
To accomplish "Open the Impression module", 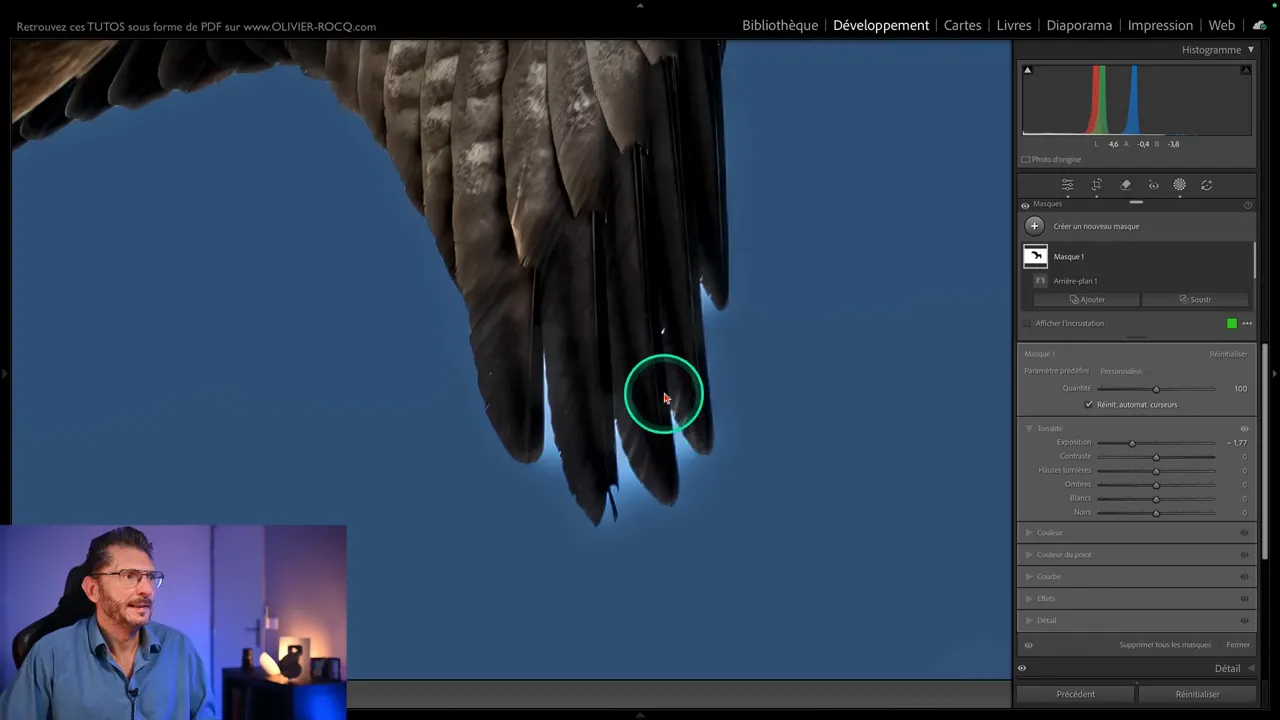I will point(1160,25).
